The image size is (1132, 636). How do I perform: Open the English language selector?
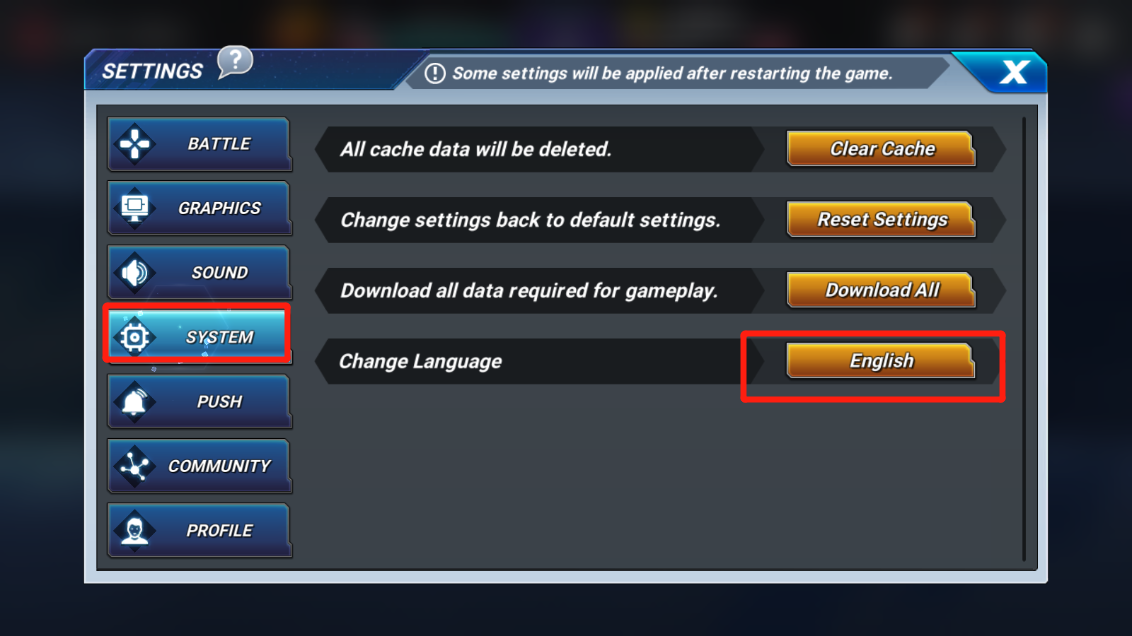click(881, 361)
